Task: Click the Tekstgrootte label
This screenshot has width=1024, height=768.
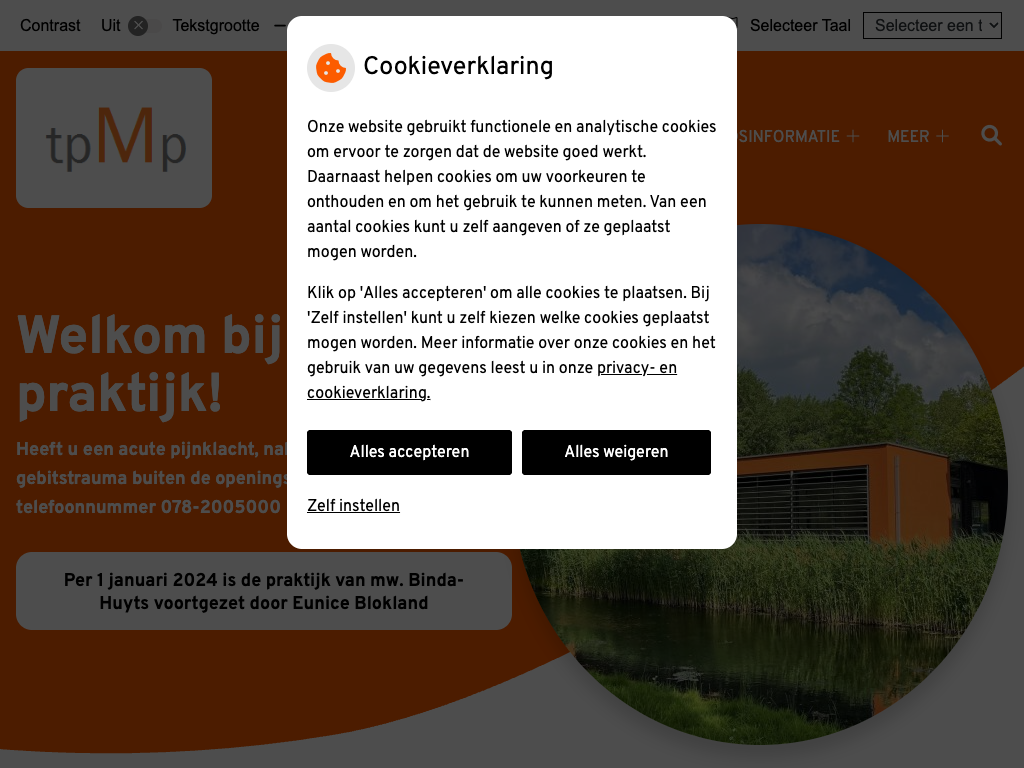Action: (216, 25)
